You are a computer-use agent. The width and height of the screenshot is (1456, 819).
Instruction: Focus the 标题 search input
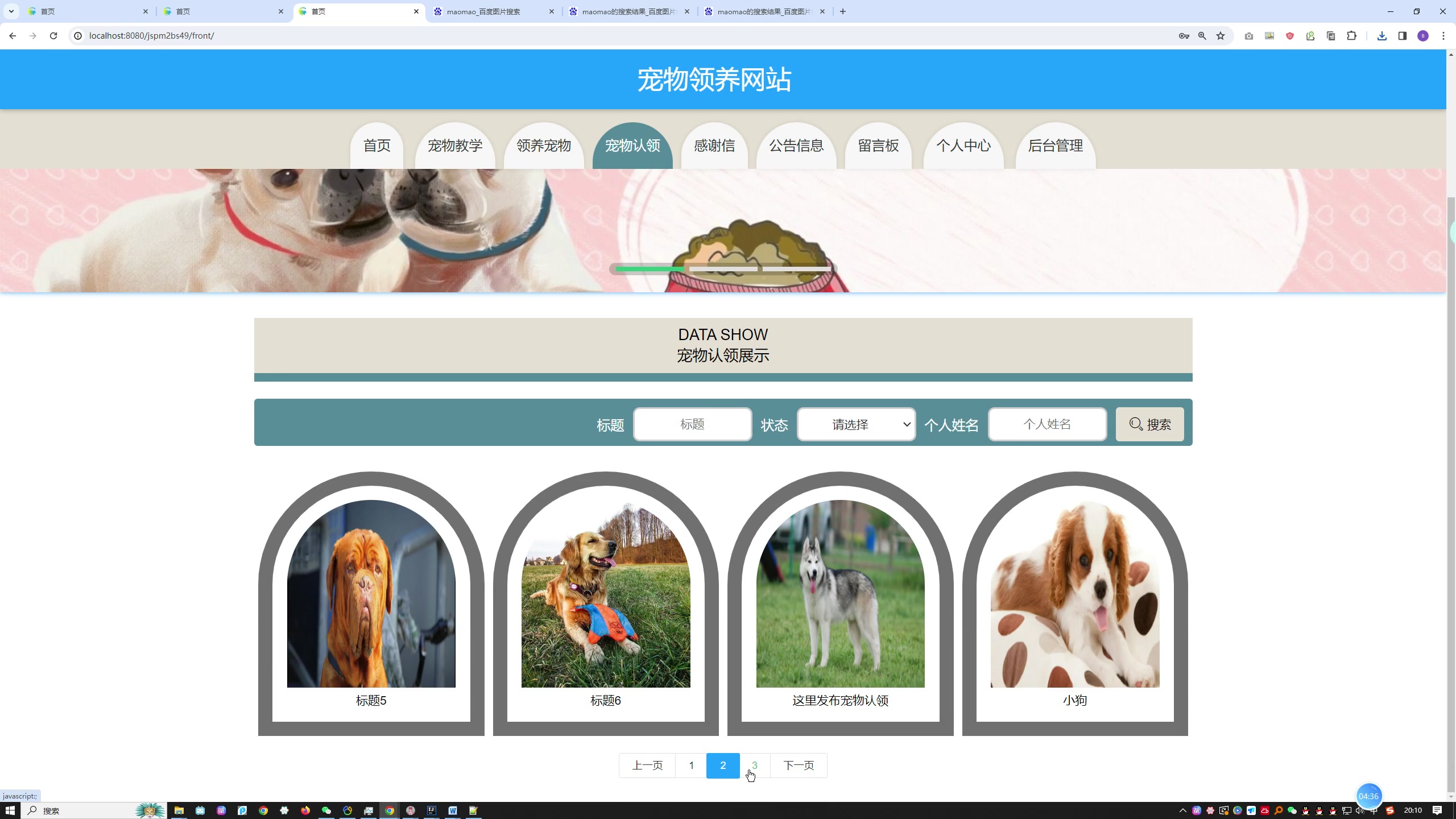[x=692, y=424]
